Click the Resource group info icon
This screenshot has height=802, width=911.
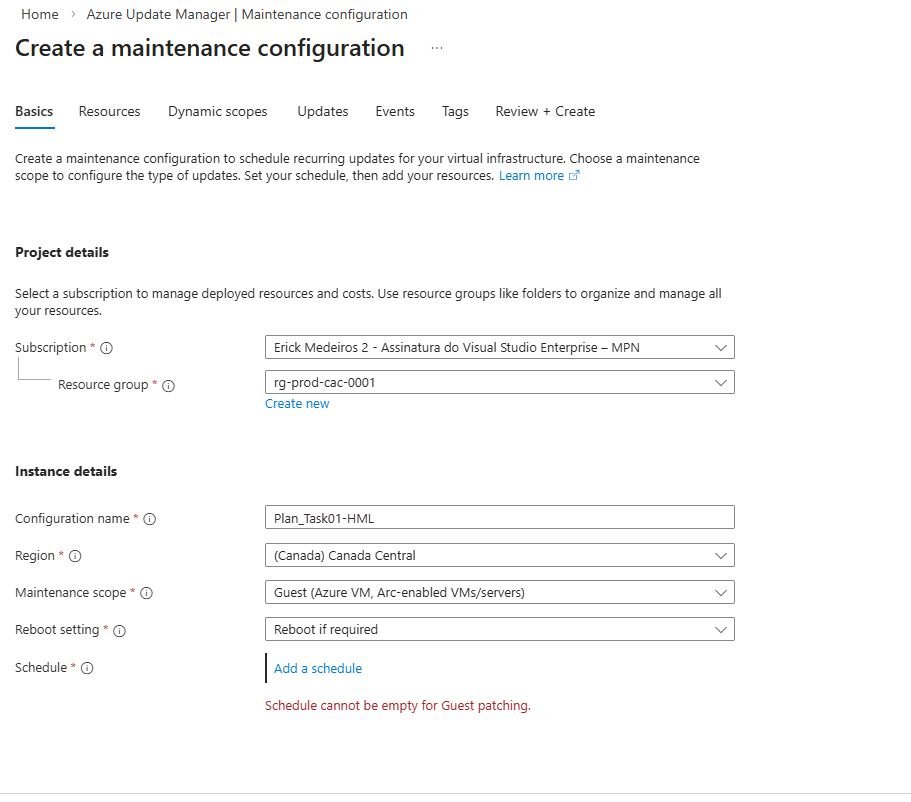coord(168,386)
